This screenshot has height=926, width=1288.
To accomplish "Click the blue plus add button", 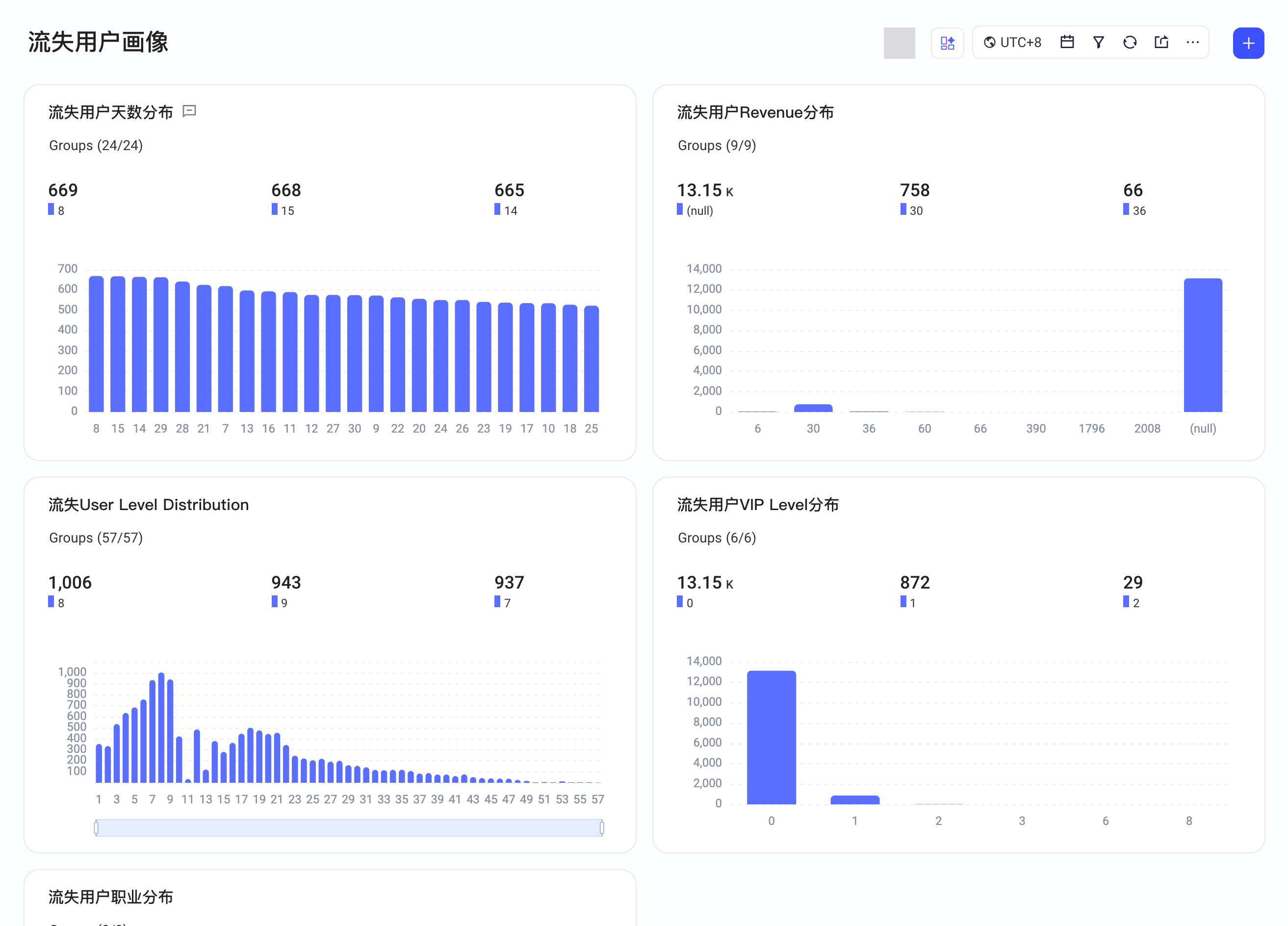I will pyautogui.click(x=1248, y=43).
